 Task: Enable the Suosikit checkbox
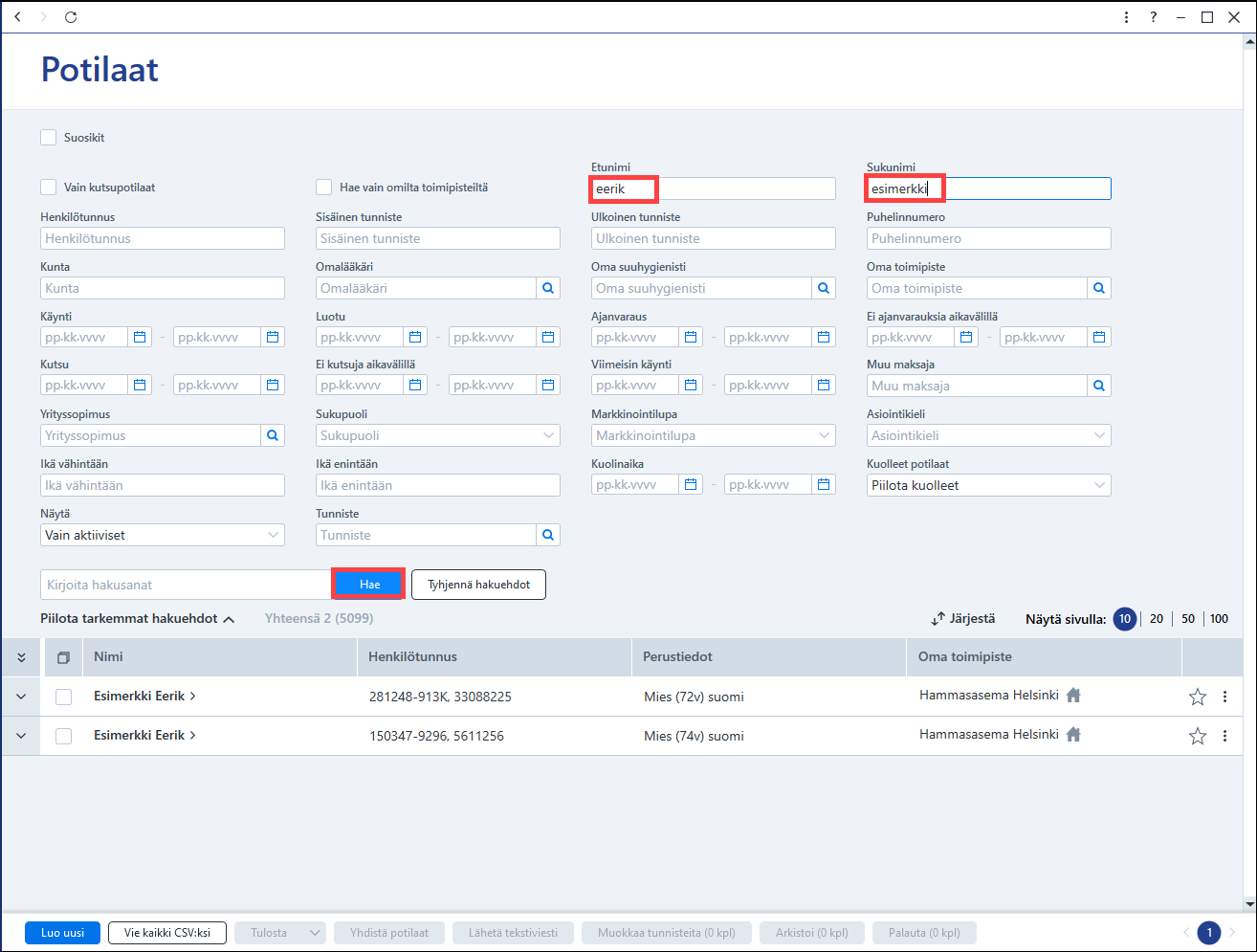(49, 138)
